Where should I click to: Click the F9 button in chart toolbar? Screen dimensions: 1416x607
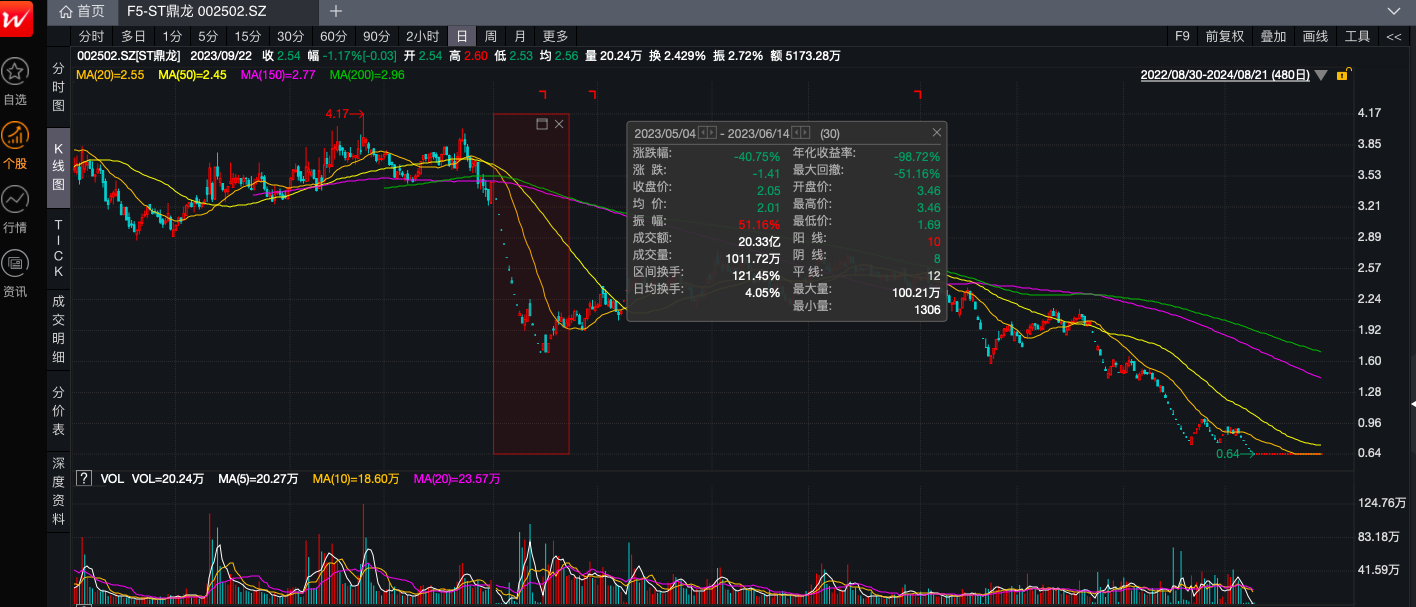click(x=1182, y=36)
